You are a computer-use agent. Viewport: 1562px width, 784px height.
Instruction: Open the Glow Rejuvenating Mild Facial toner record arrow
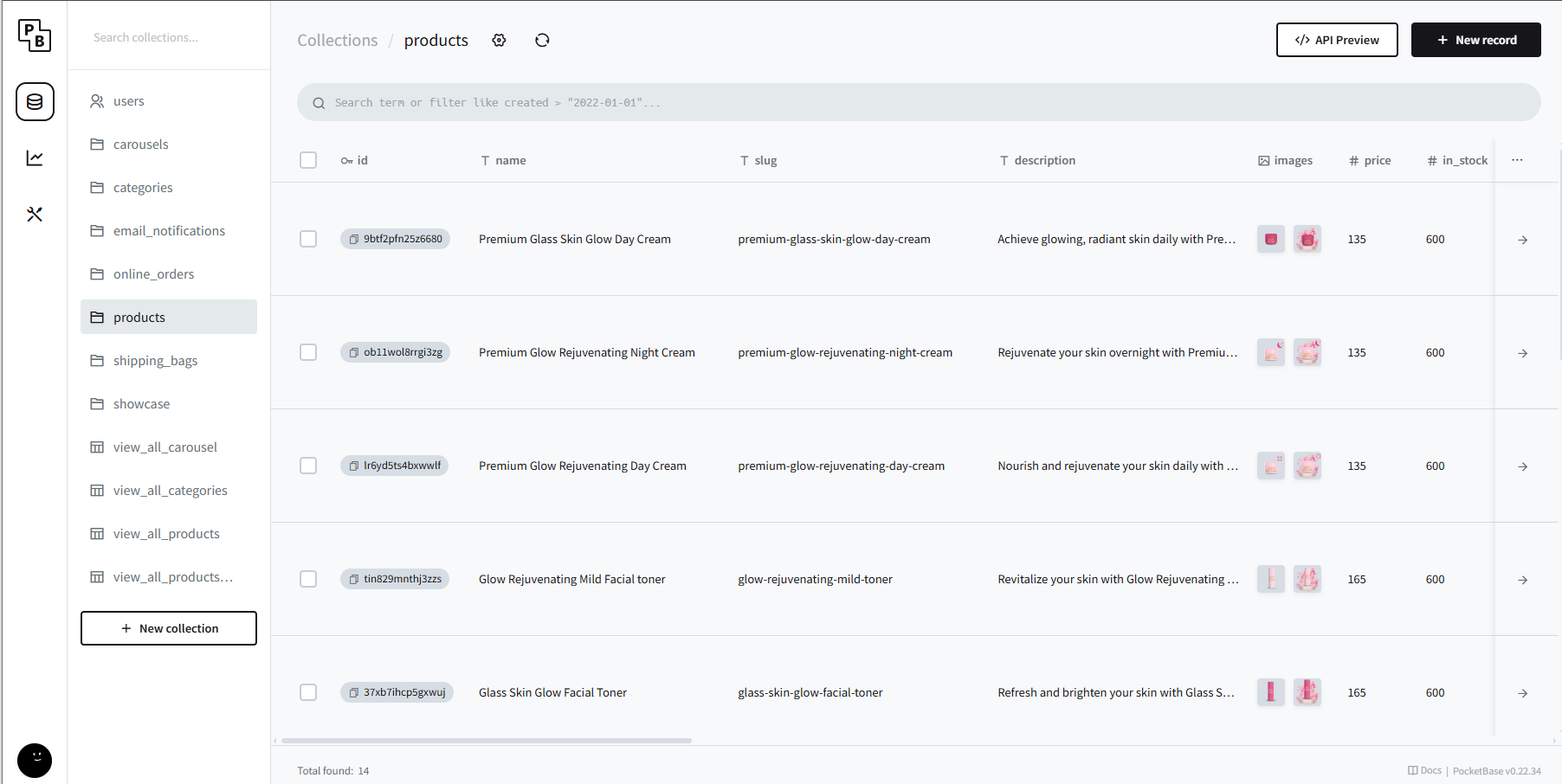tap(1522, 580)
